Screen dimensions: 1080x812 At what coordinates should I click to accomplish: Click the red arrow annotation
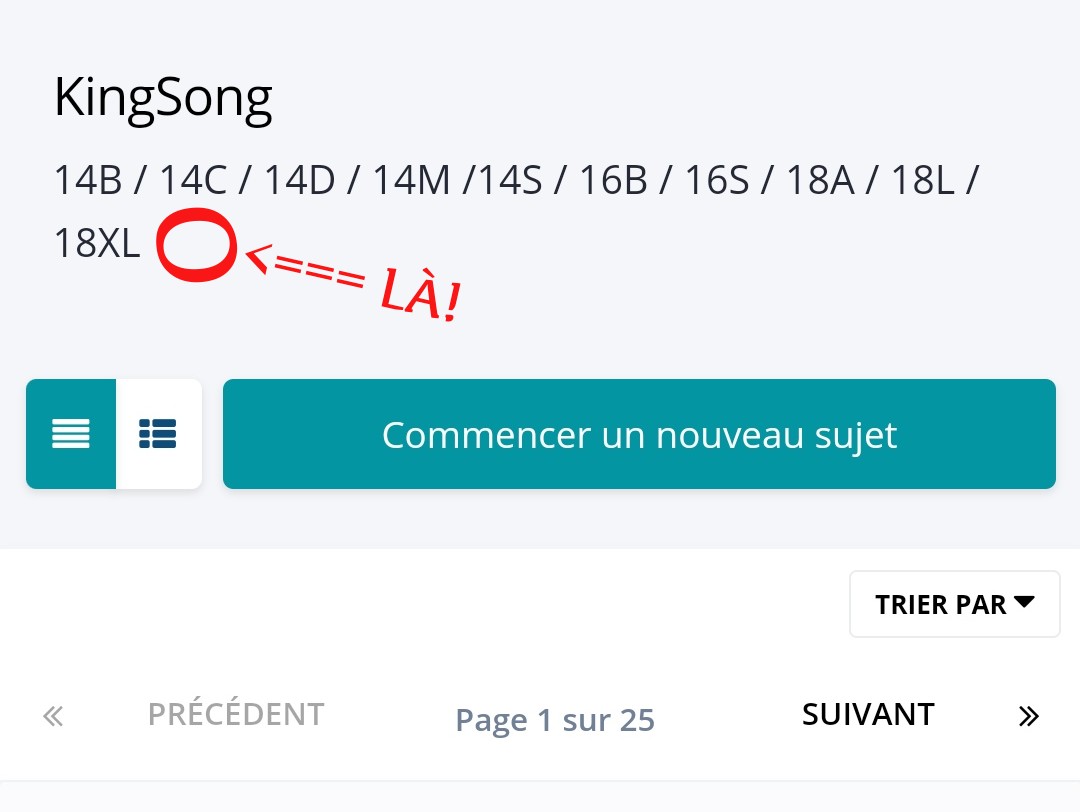[x=305, y=267]
